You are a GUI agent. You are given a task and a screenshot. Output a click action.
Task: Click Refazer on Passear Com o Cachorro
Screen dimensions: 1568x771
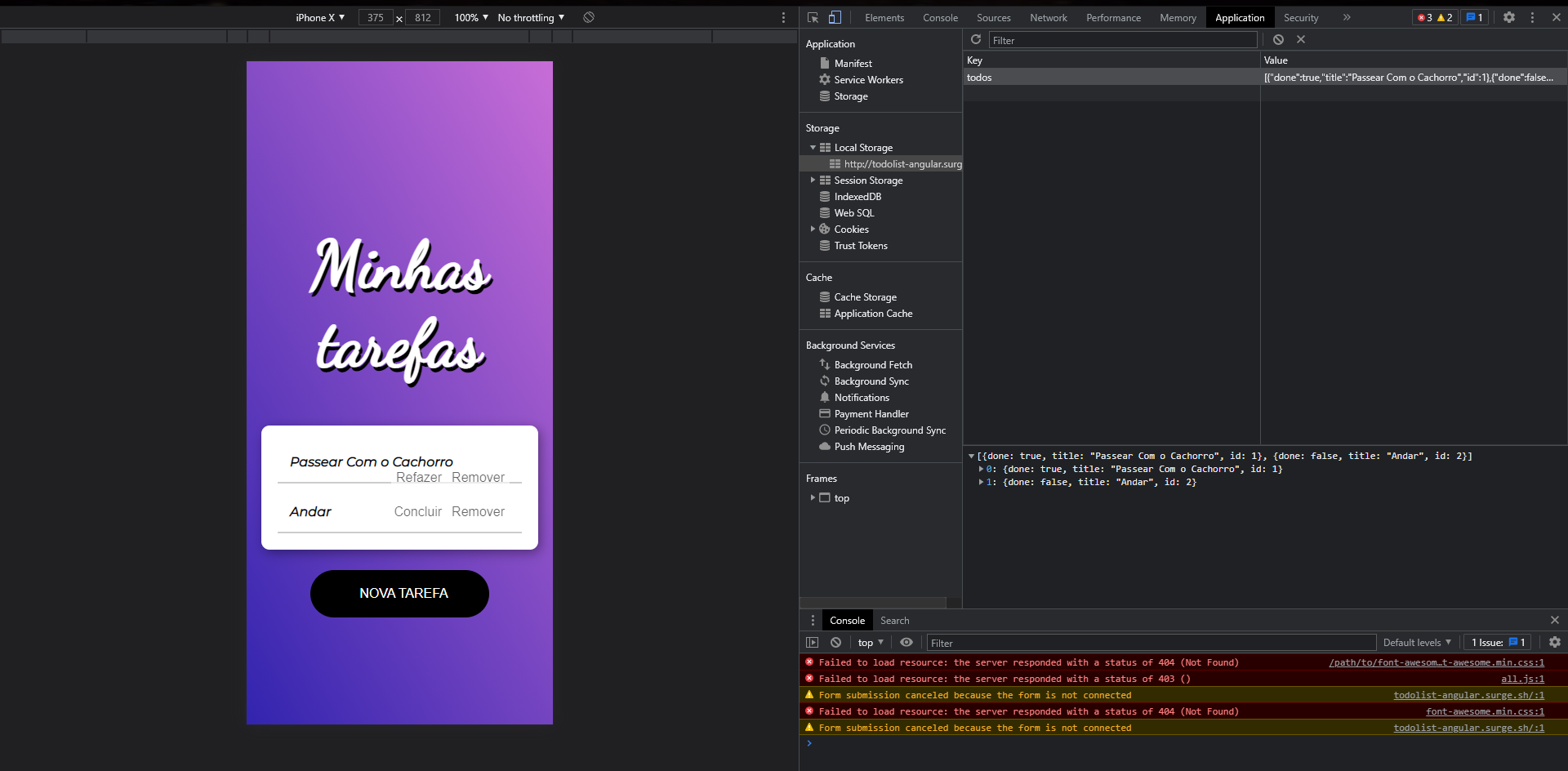tap(419, 478)
